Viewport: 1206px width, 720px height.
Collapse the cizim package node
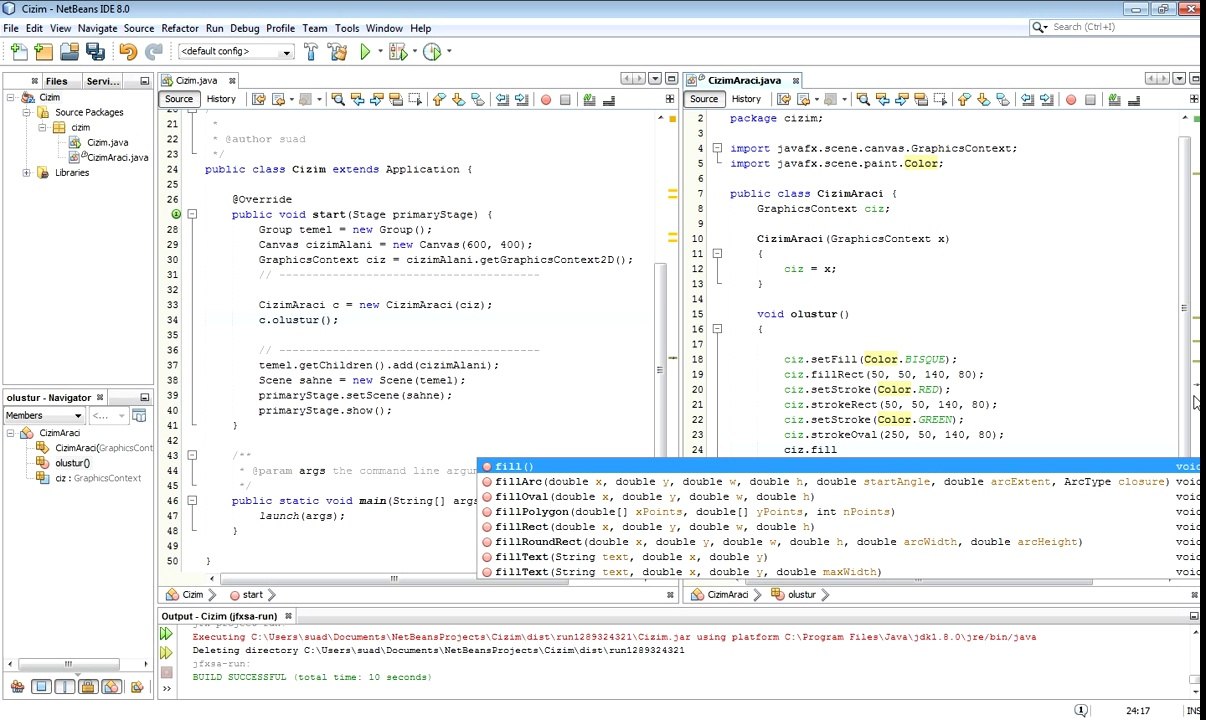42,127
